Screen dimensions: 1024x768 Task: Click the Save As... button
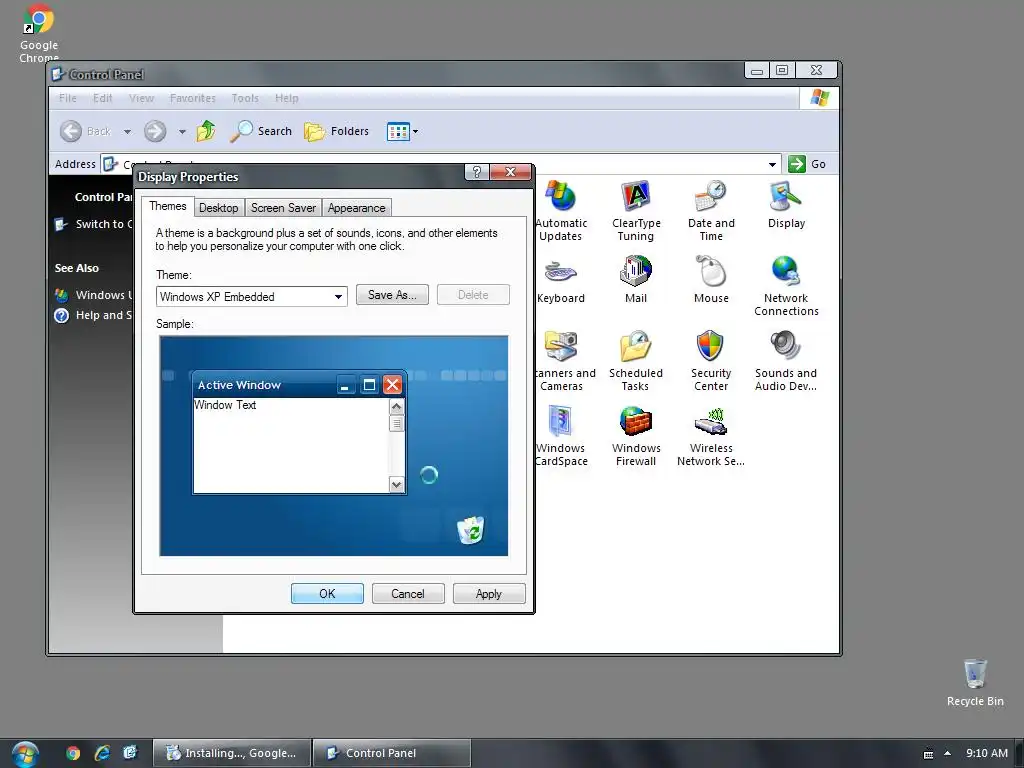click(392, 295)
